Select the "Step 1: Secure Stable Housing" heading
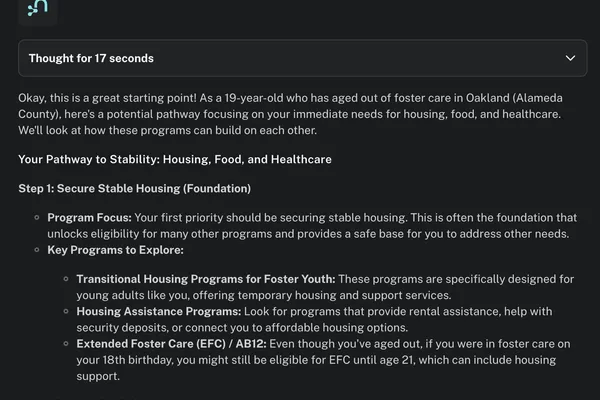Image resolution: width=600 pixels, height=400 pixels. [x=135, y=188]
